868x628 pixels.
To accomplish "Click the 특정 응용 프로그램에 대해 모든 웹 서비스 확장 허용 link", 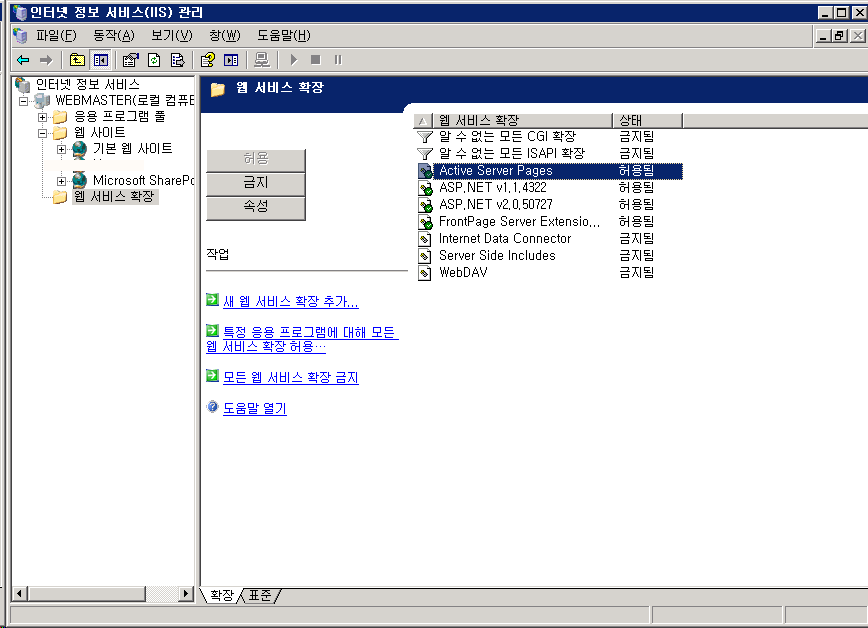I will click(302, 339).
